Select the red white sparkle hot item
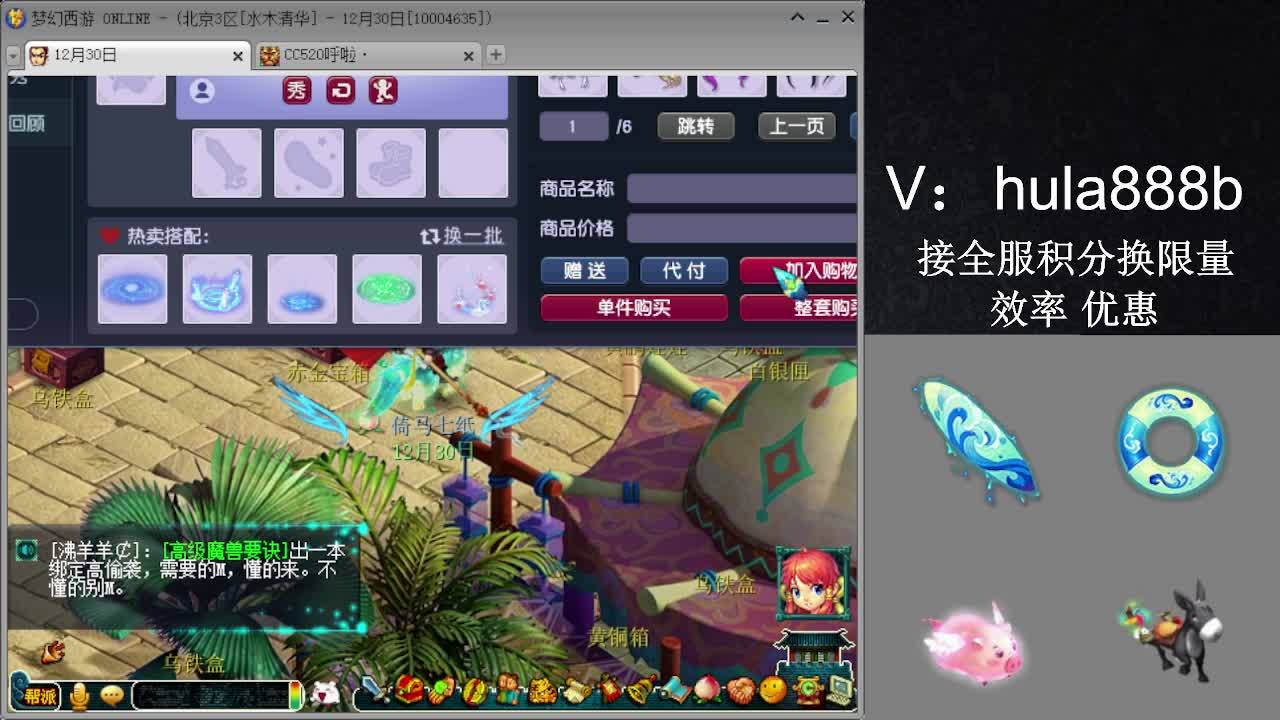The height and width of the screenshot is (720, 1280). [472, 289]
